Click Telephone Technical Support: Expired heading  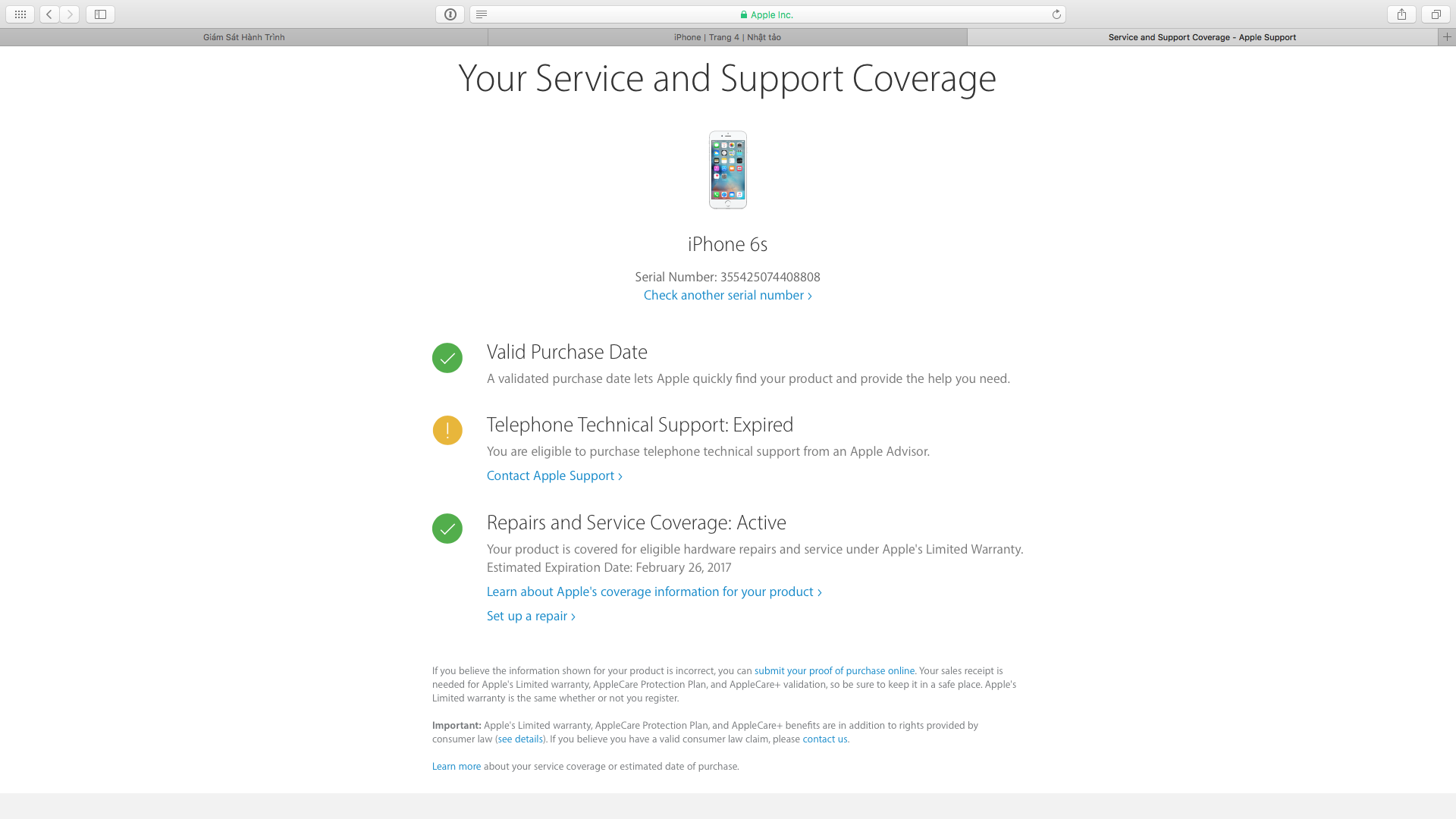[x=640, y=425]
